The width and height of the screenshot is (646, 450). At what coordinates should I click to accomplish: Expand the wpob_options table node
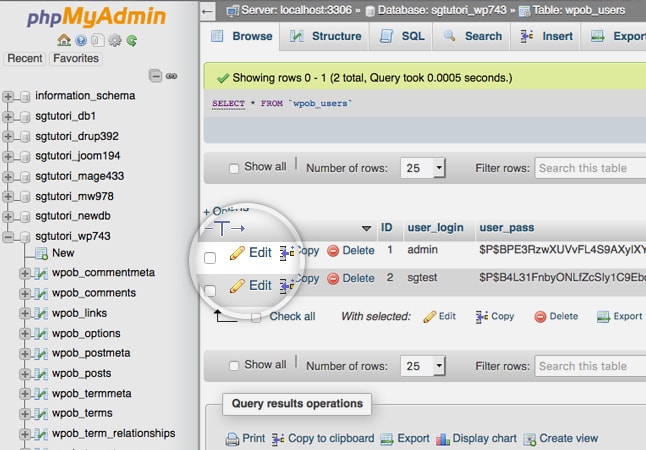pyautogui.click(x=24, y=333)
